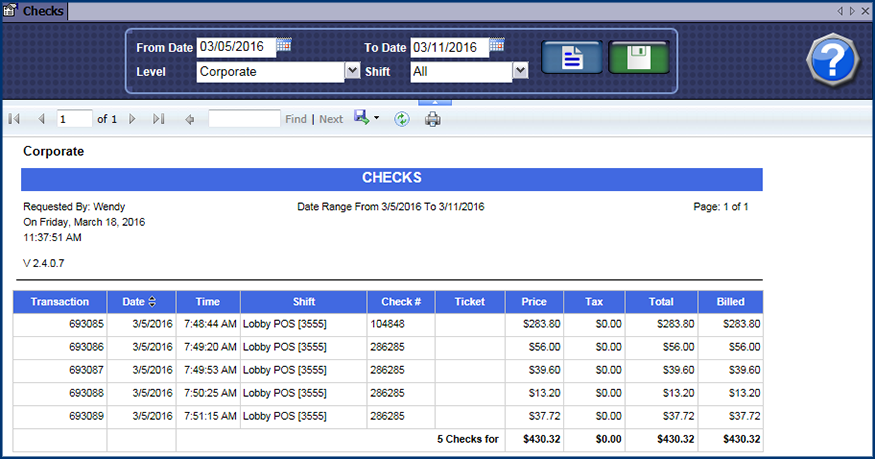The image size is (875, 459).
Task: Refresh the report with the green arrows icon
Action: coord(402,119)
